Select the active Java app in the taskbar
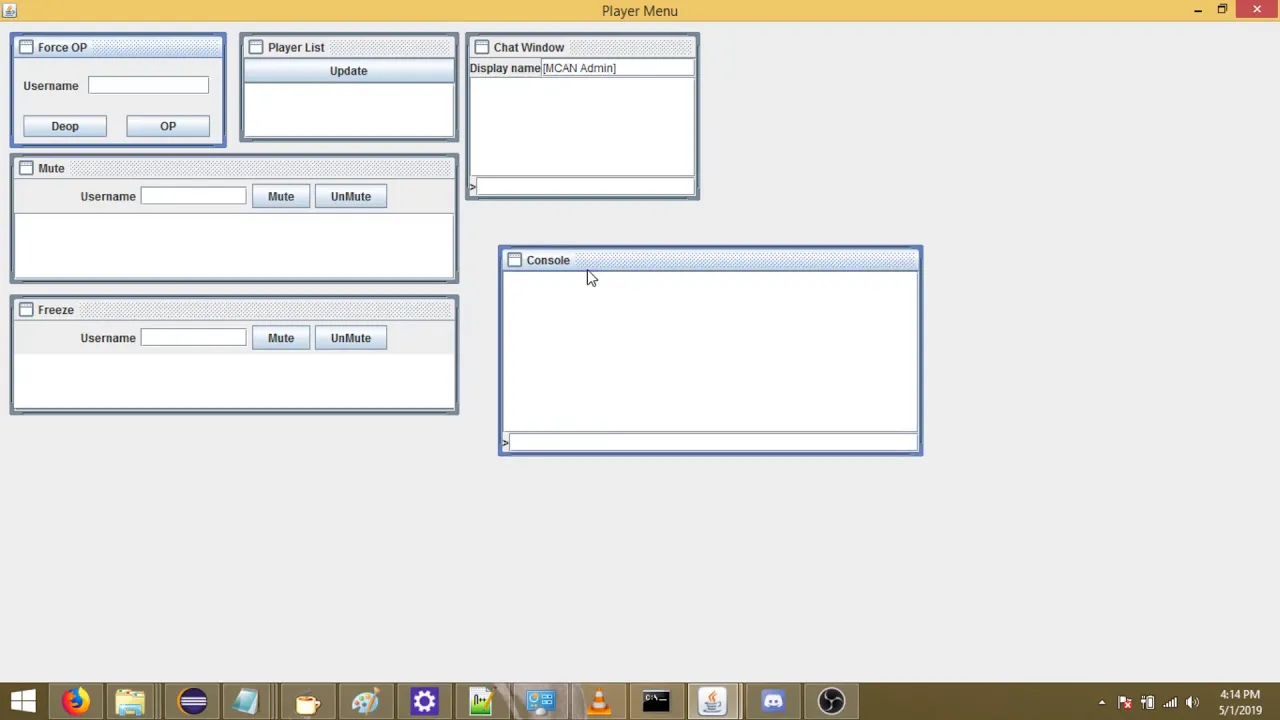The width and height of the screenshot is (1280, 720). [x=713, y=701]
